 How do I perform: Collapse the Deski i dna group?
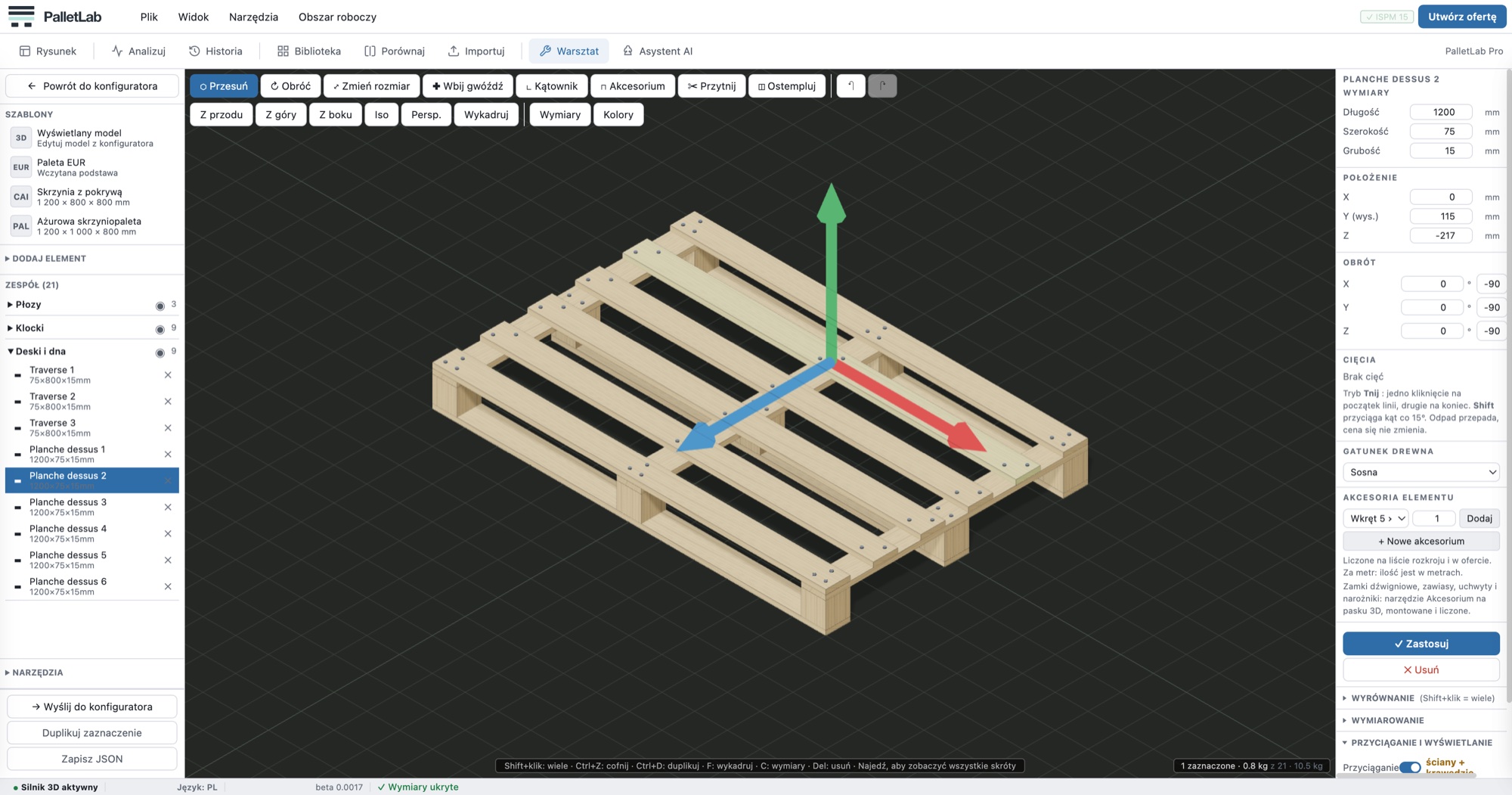click(11, 351)
